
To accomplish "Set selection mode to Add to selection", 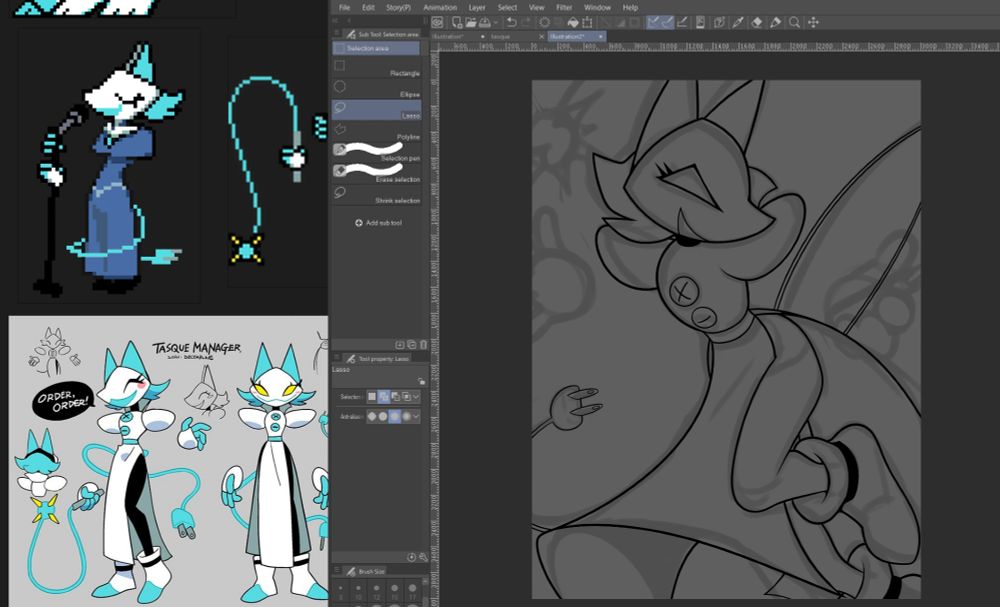I will coord(383,397).
